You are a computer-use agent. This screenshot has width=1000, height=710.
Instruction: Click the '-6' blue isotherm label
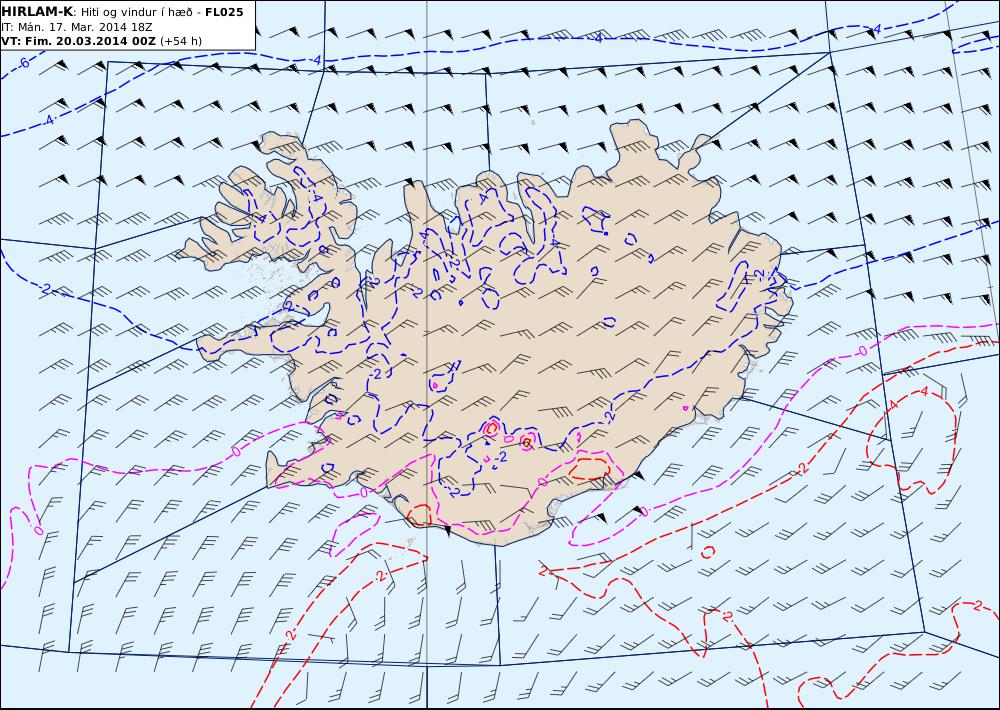23,63
